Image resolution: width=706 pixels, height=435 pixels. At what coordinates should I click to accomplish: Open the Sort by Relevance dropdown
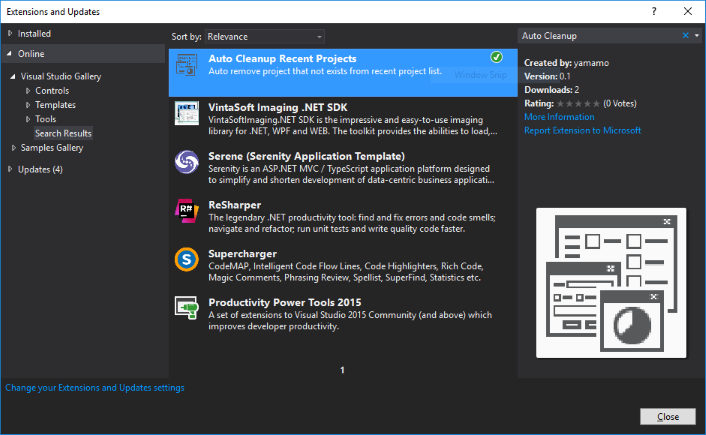pyautogui.click(x=265, y=36)
